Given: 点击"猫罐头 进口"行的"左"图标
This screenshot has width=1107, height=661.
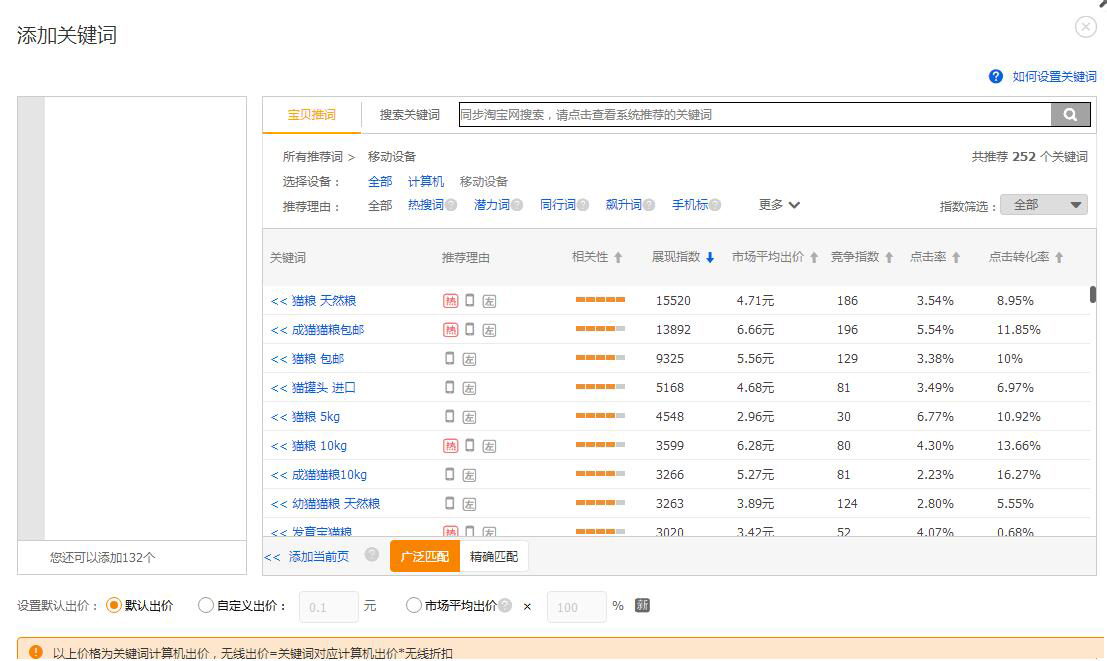Looking at the screenshot, I should 470,387.
